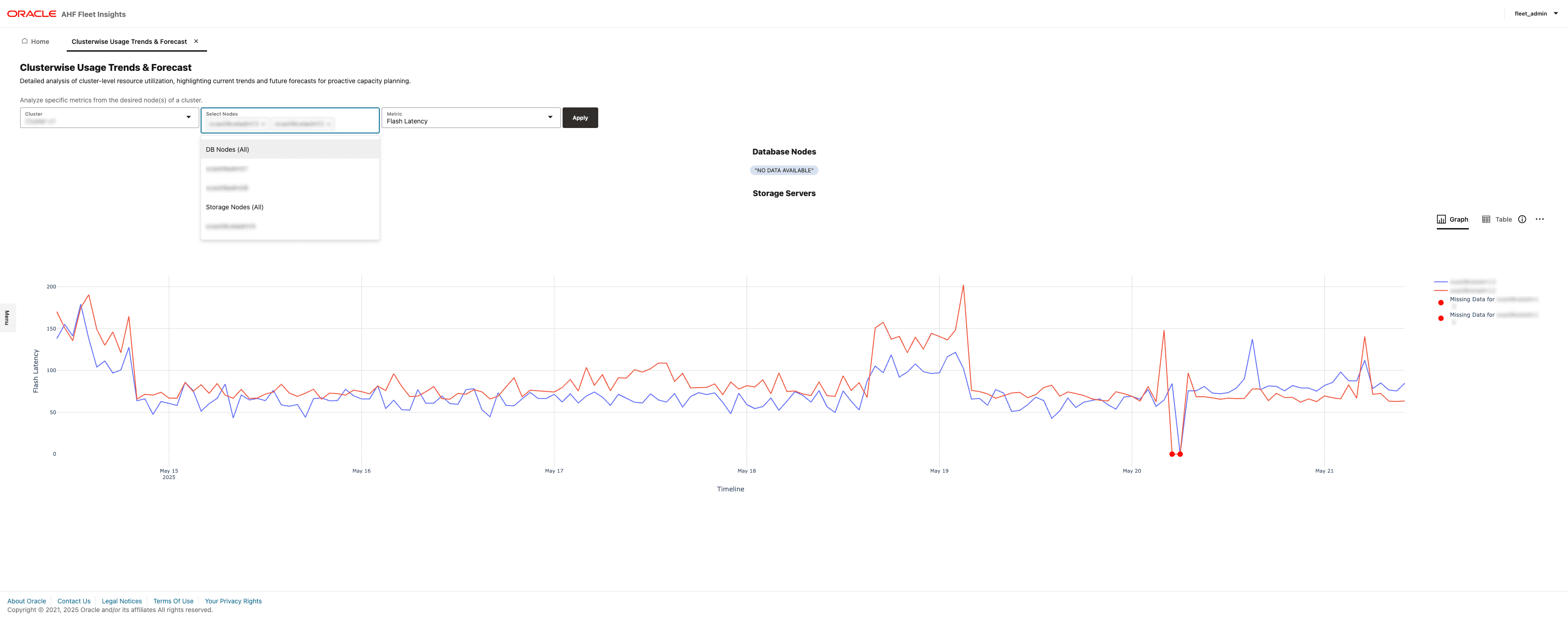This screenshot has width=1568, height=618.
Task: Select Storage Nodes (All) option
Action: (x=234, y=207)
